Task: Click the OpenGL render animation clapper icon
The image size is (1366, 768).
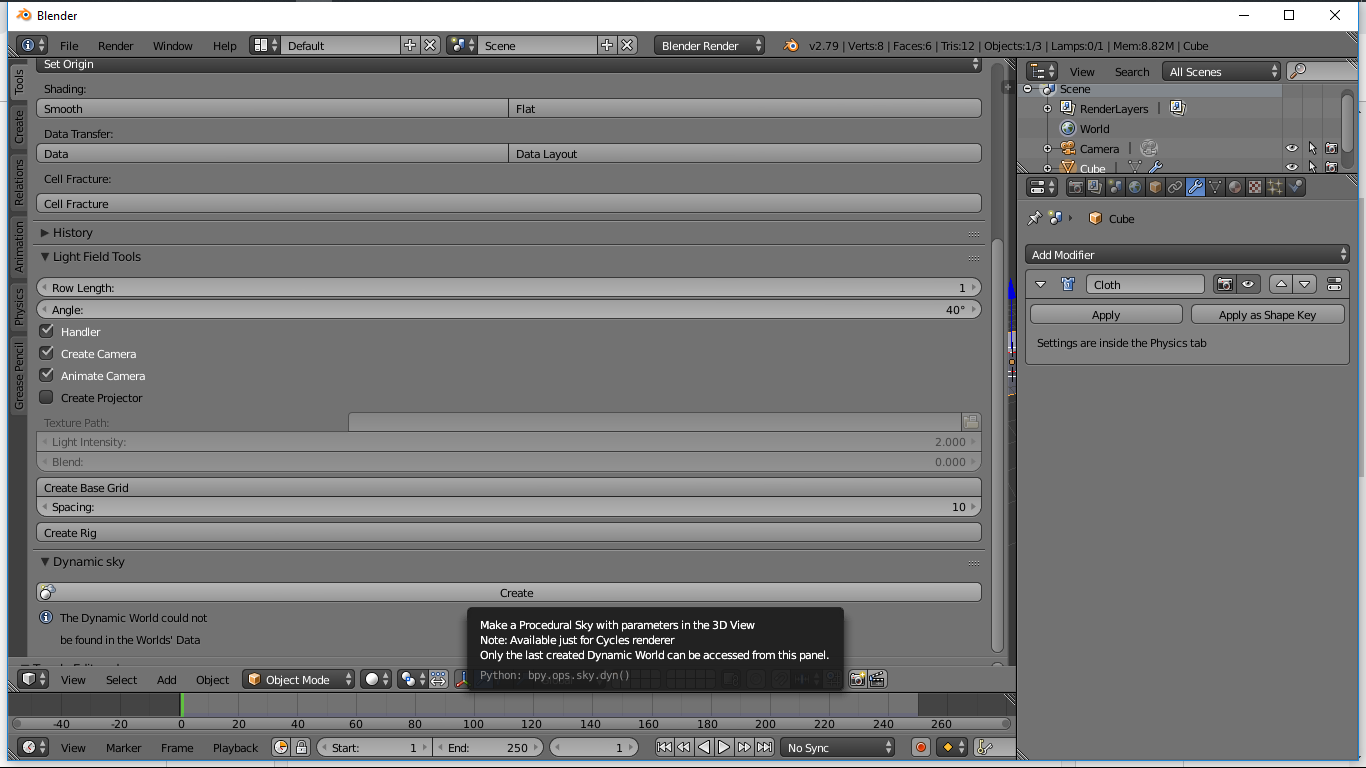Action: (877, 679)
